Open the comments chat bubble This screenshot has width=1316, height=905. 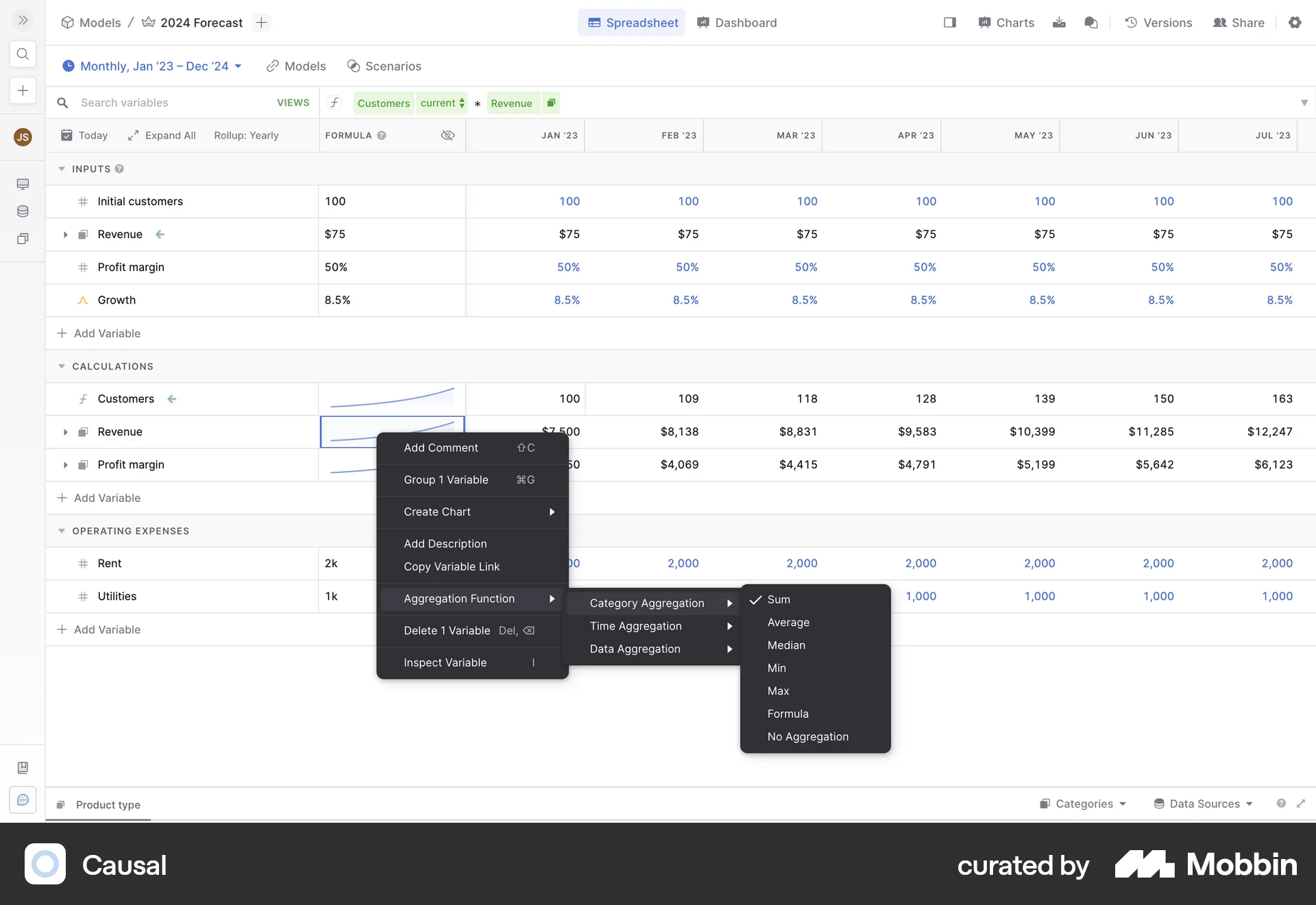[x=1091, y=23]
